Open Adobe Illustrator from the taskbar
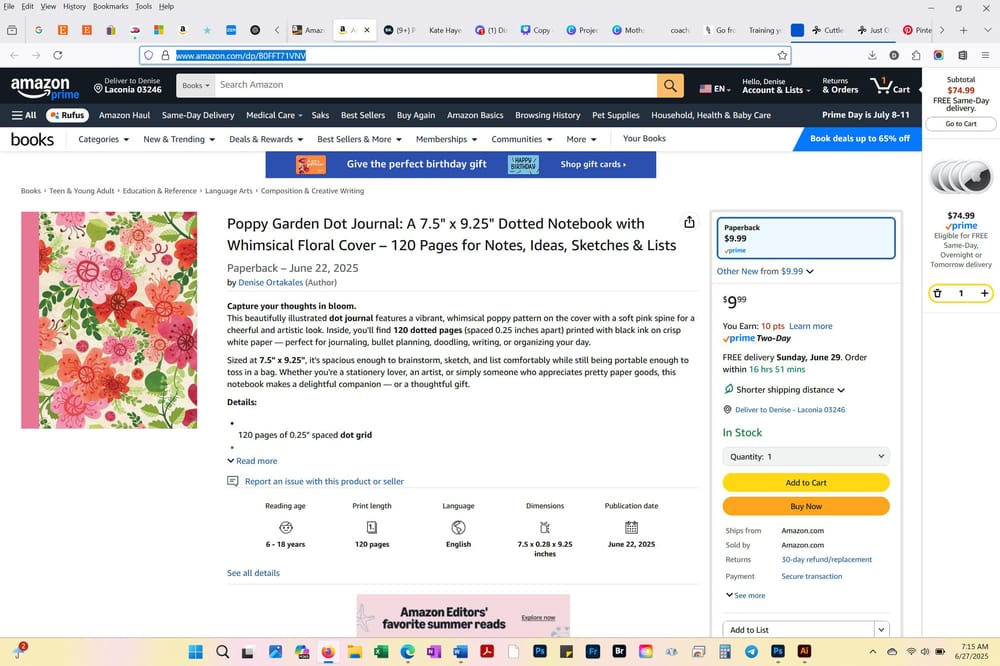 coord(804,651)
